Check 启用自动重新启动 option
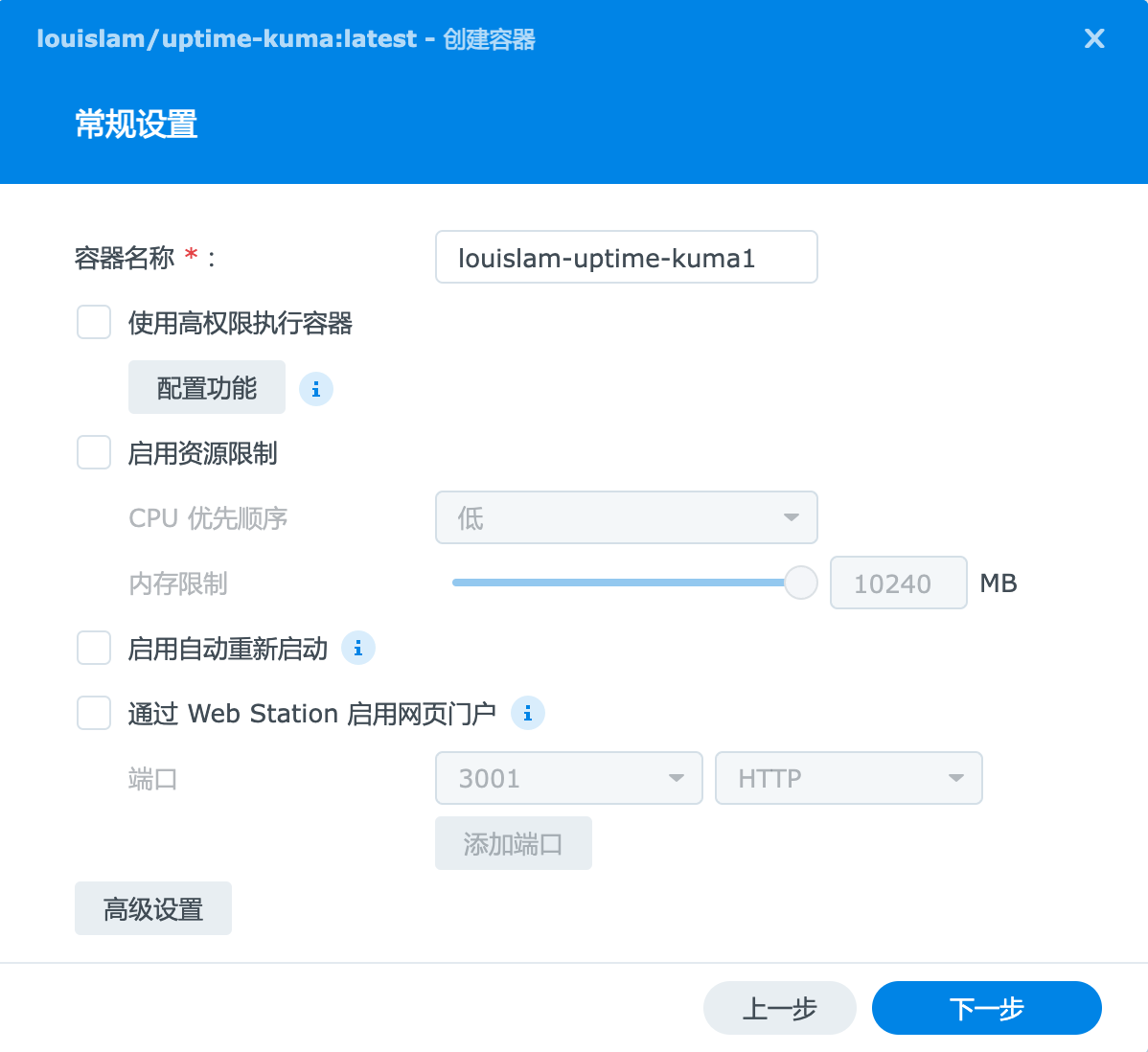 (94, 648)
